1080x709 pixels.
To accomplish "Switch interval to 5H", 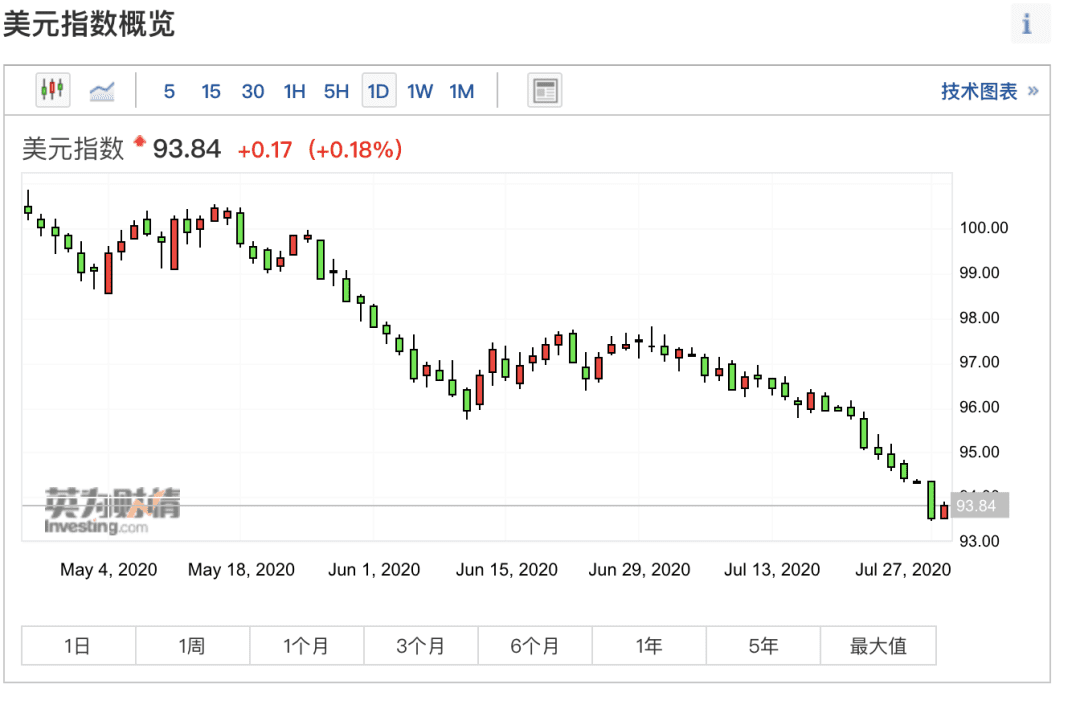I will [x=336, y=91].
